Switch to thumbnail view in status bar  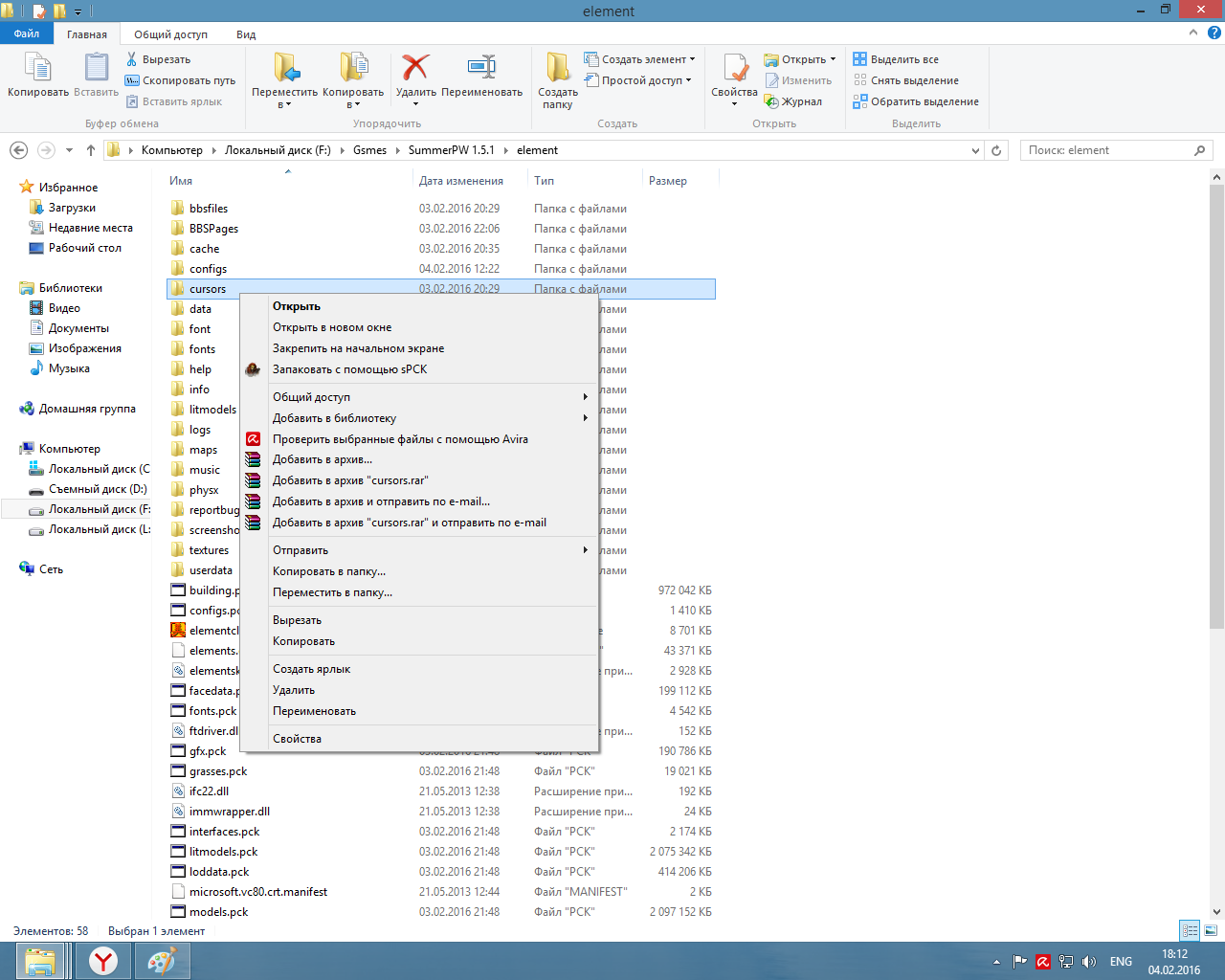1211,930
